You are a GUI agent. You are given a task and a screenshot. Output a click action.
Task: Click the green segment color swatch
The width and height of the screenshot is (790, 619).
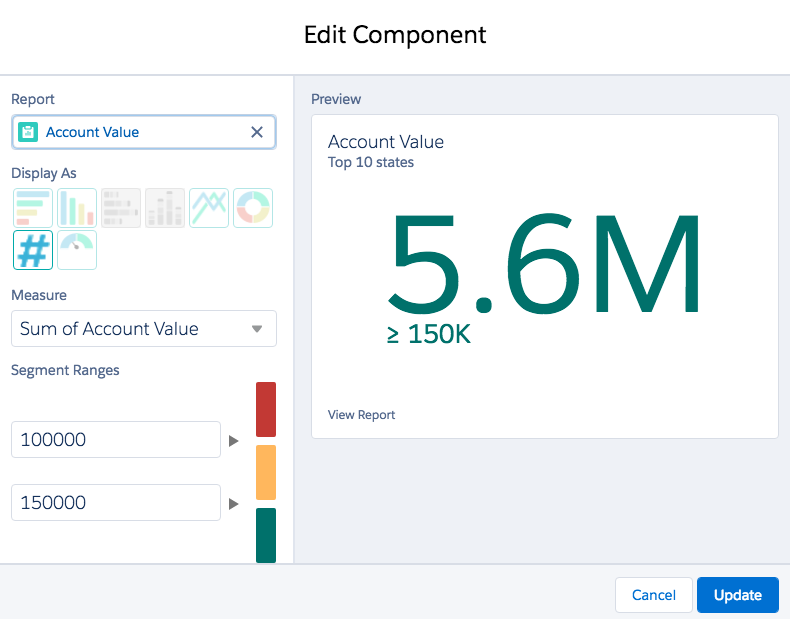(266, 535)
